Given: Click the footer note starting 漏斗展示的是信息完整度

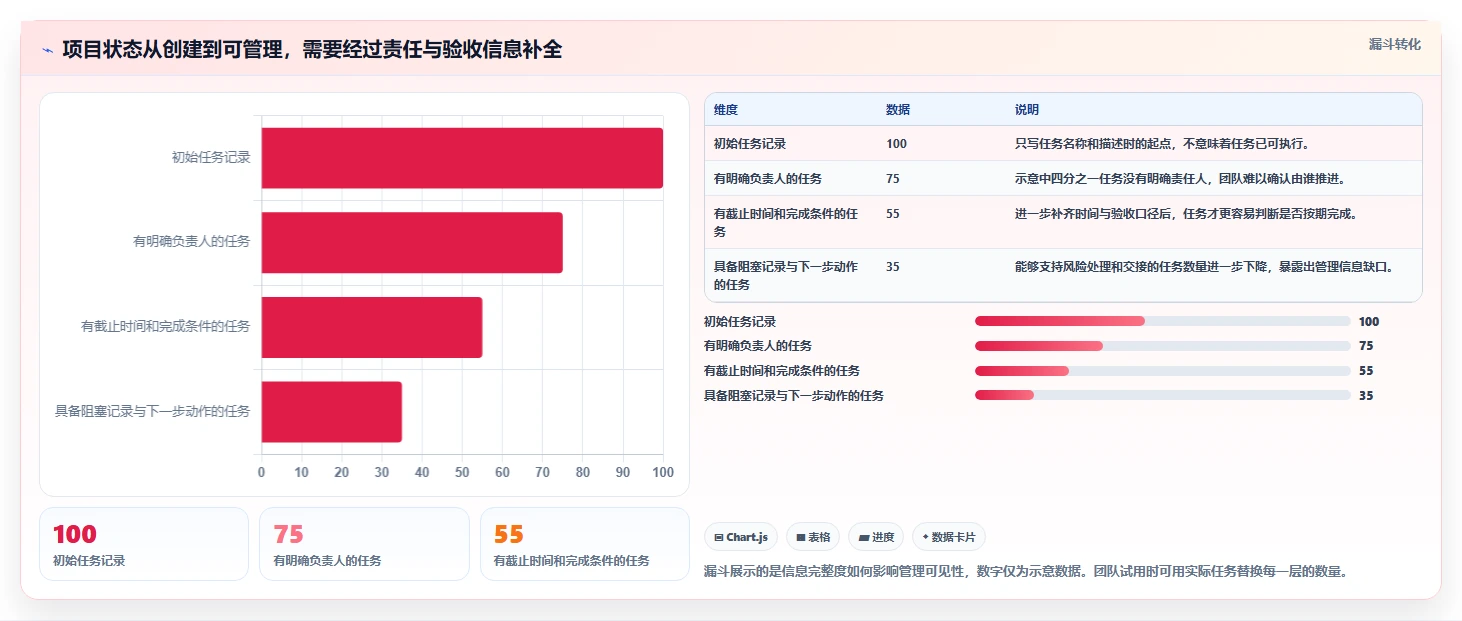Looking at the screenshot, I should [1027, 572].
